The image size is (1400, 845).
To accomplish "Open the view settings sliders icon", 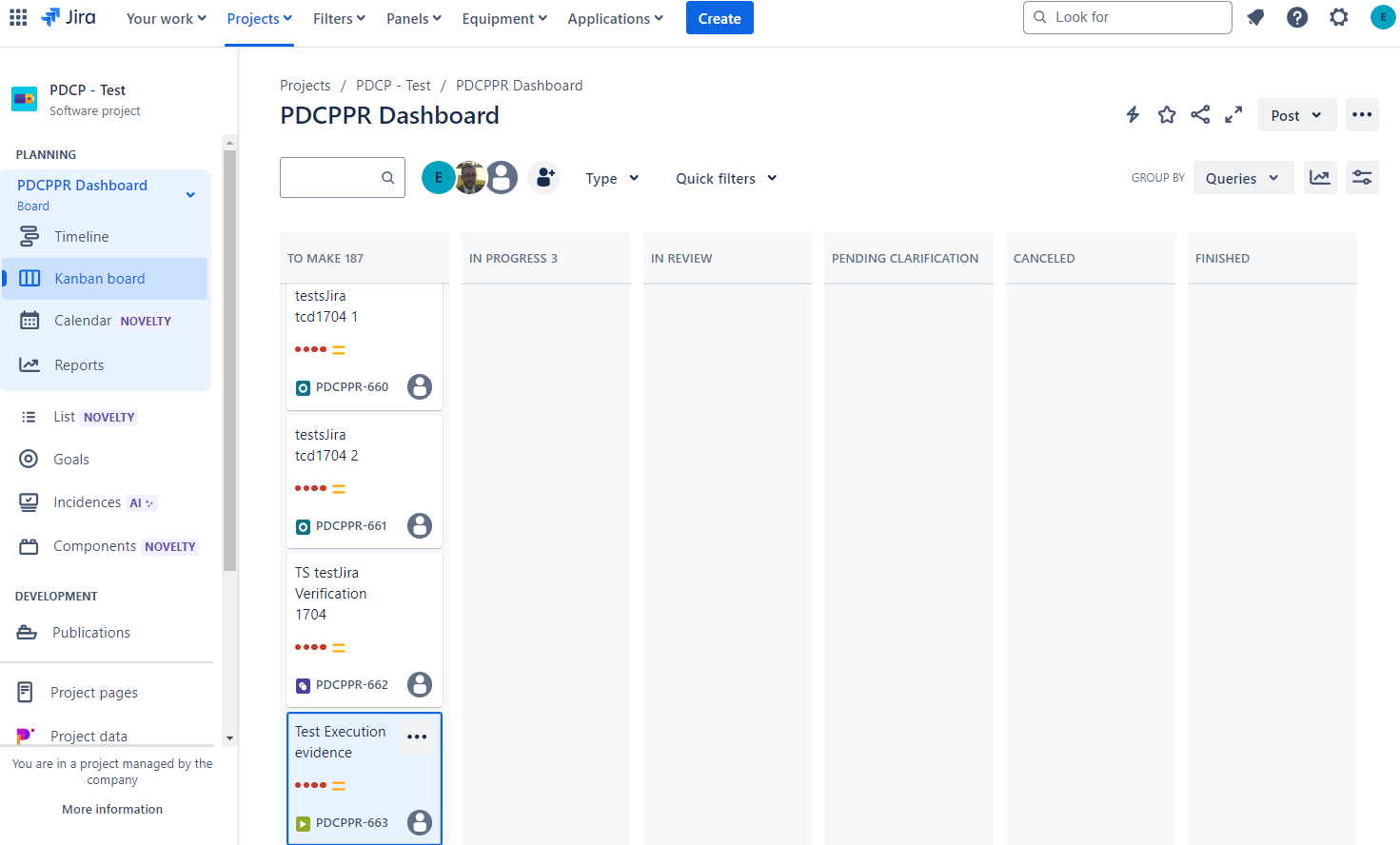I will (x=1362, y=177).
